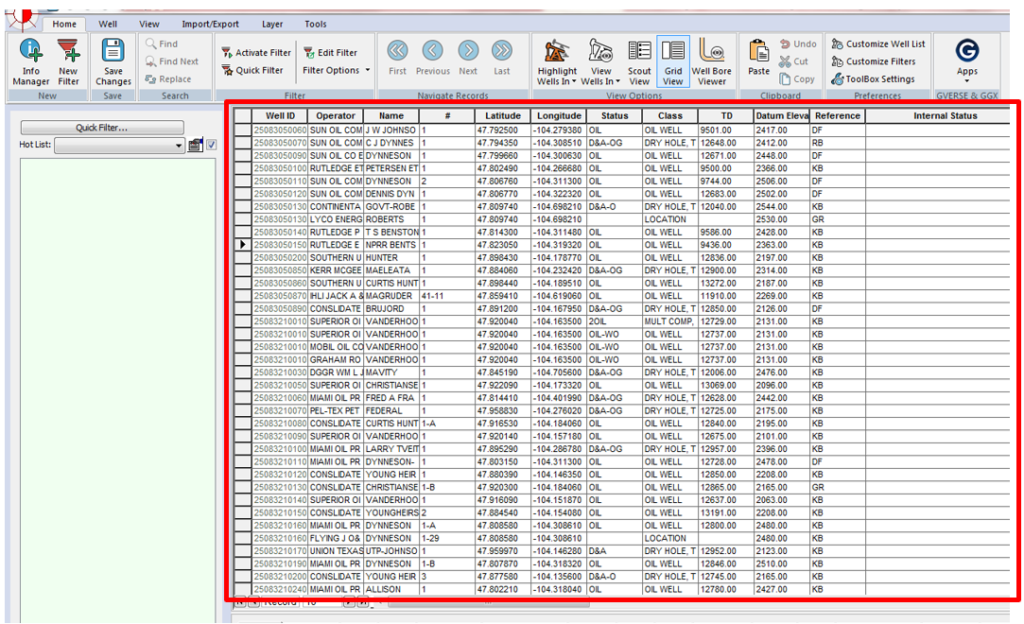Image resolution: width=1024 pixels, height=624 pixels.
Task: Select the Save Changes icon
Action: pyautogui.click(x=112, y=60)
